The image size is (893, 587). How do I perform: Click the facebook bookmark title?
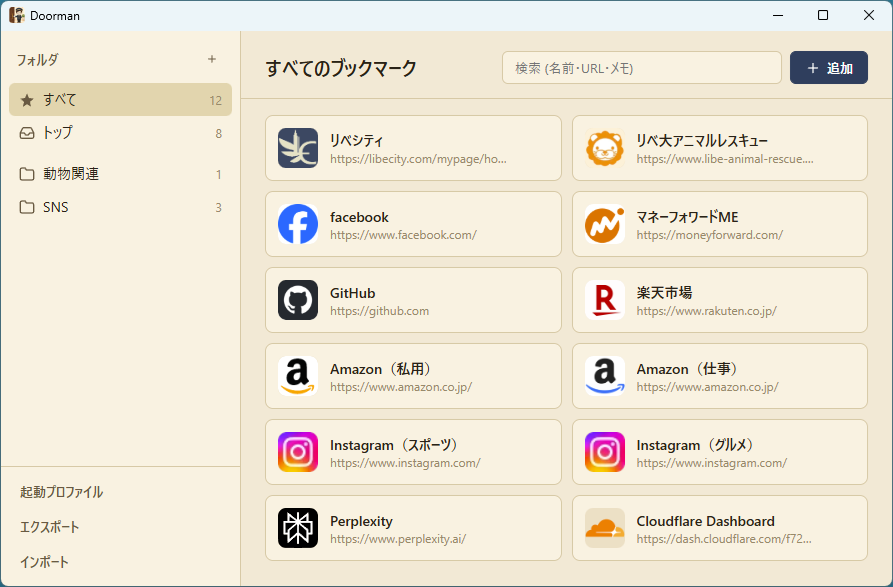[x=359, y=217]
